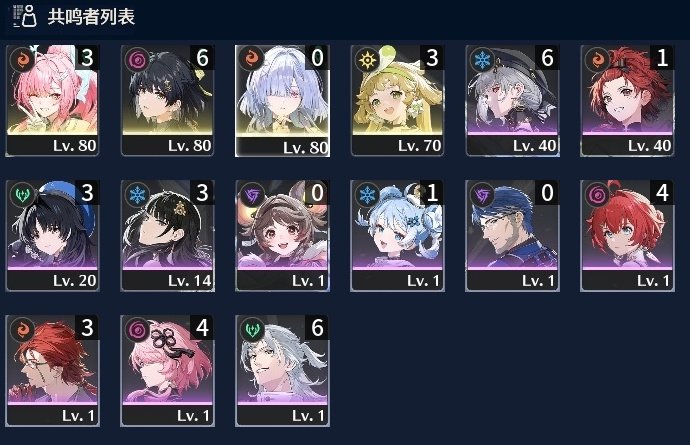Select the highlighted lavender-haired Lv. 80 card
The height and width of the screenshot is (445, 690).
pos(283,100)
